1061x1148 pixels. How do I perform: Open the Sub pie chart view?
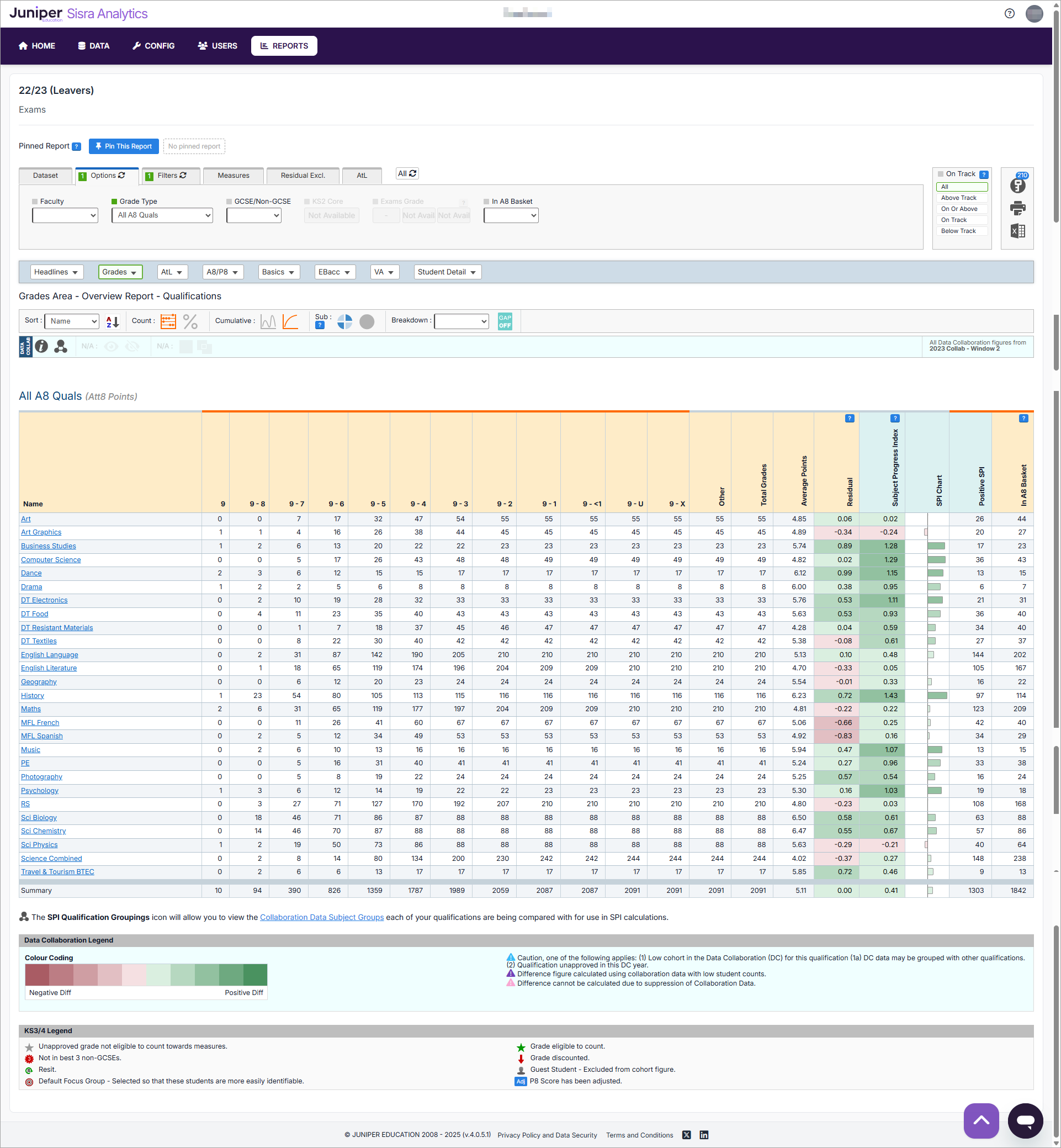[x=344, y=322]
